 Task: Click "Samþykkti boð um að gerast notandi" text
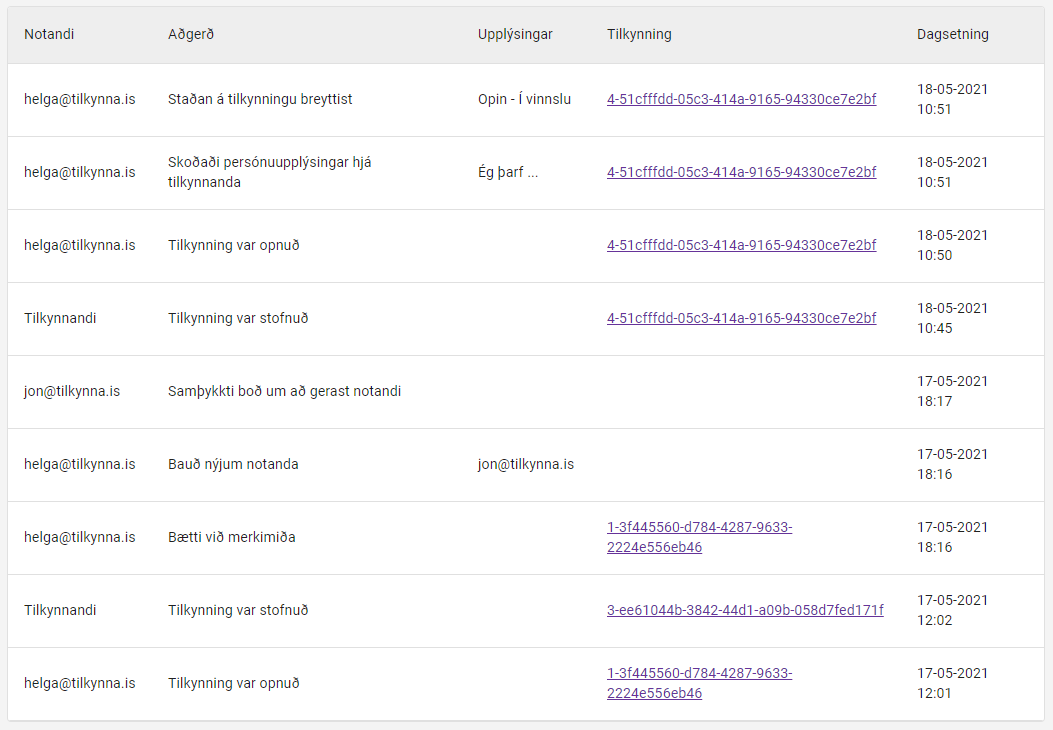[284, 391]
